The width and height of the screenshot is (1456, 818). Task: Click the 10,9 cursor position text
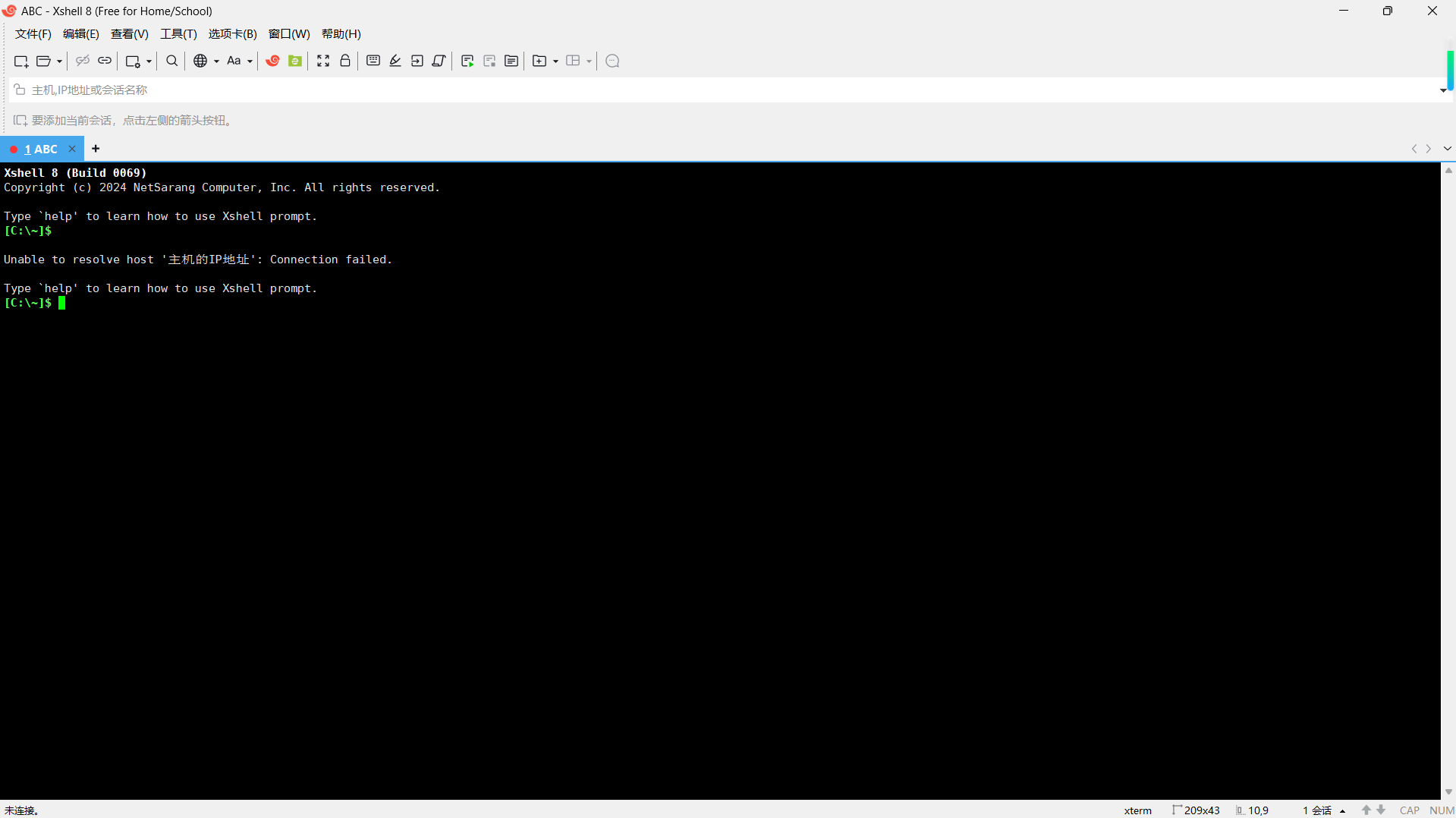(1258, 810)
